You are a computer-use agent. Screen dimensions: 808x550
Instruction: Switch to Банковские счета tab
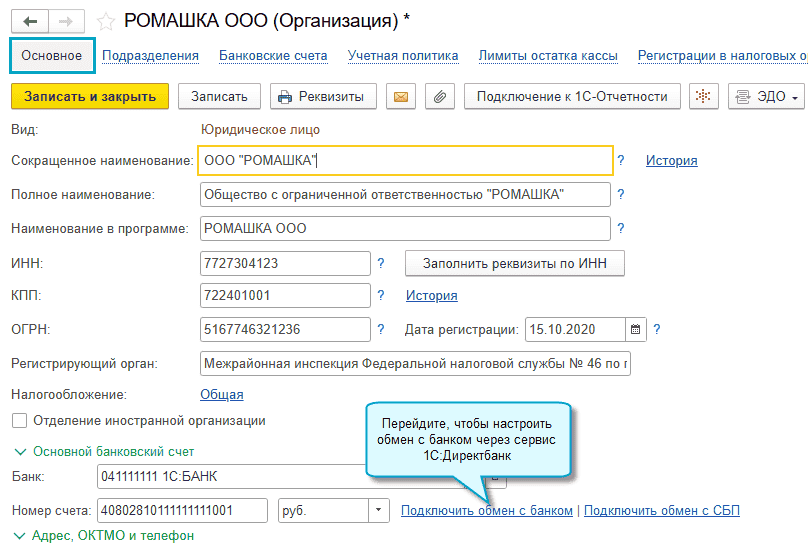click(273, 56)
